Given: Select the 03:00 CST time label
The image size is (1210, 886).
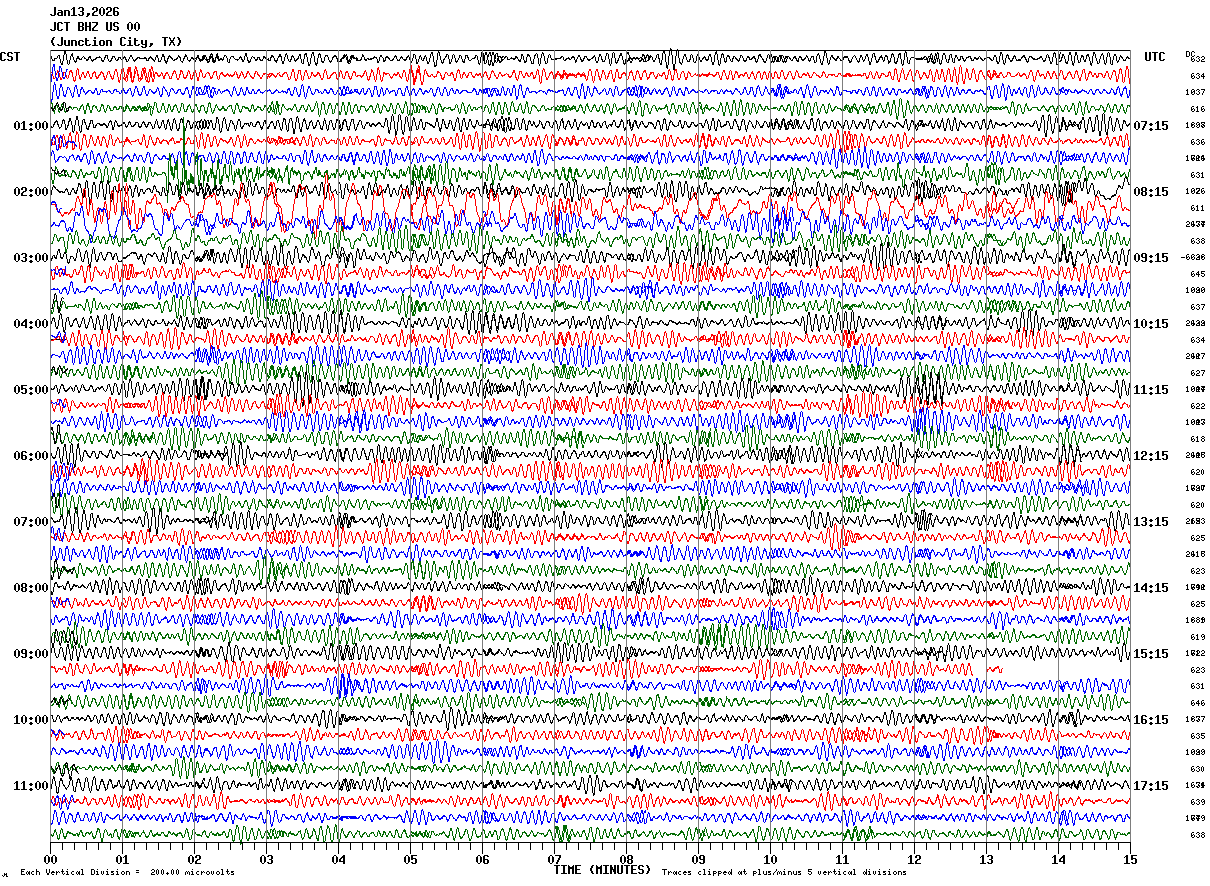Looking at the screenshot, I should [x=31, y=258].
